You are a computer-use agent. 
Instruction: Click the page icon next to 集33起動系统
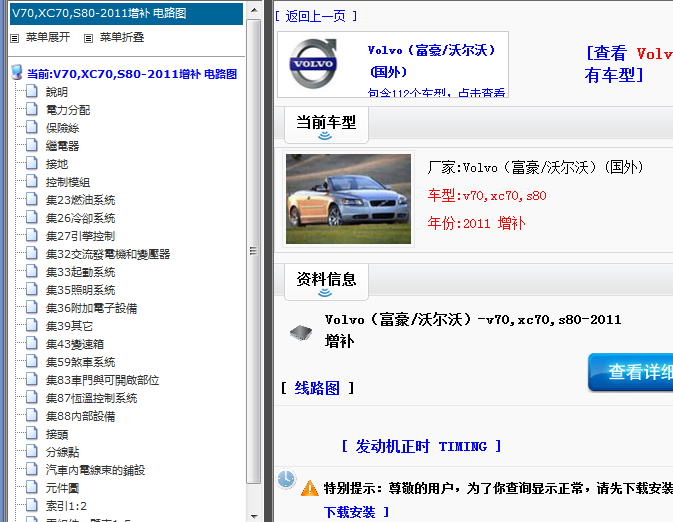coord(32,272)
